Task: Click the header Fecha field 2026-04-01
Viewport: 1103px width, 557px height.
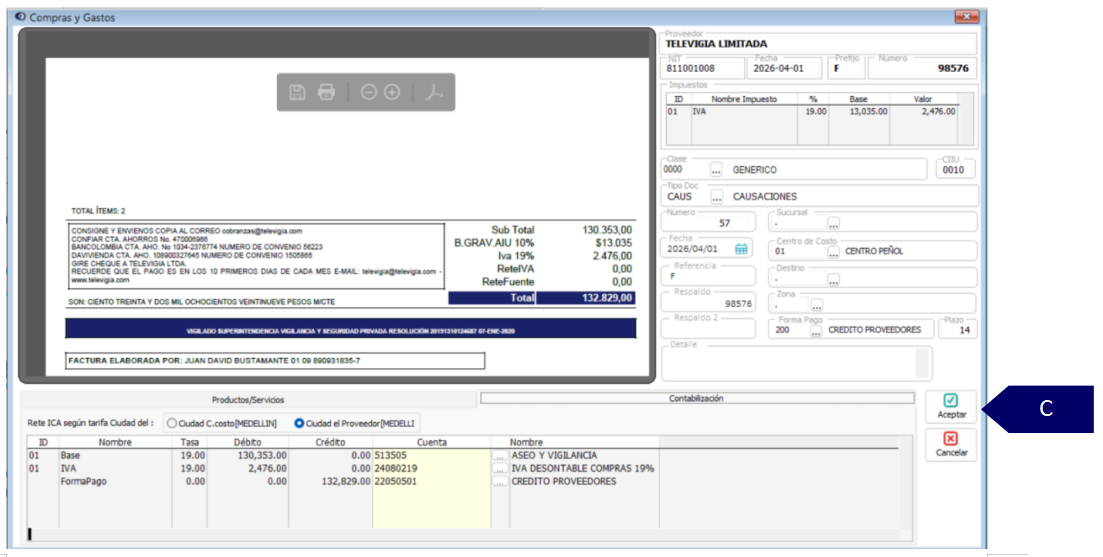Action: pyautogui.click(x=786, y=68)
